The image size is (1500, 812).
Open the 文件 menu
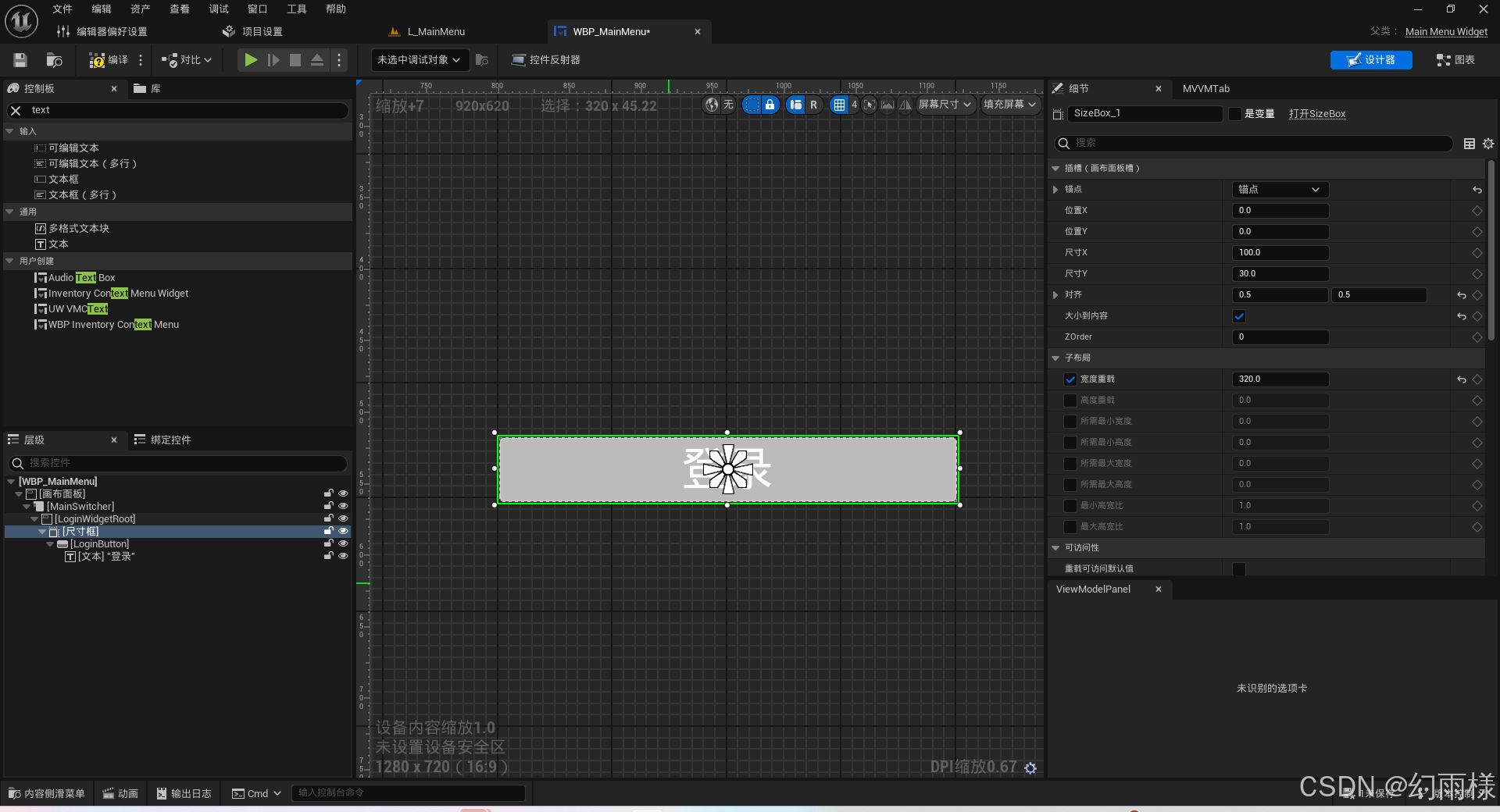coord(62,9)
